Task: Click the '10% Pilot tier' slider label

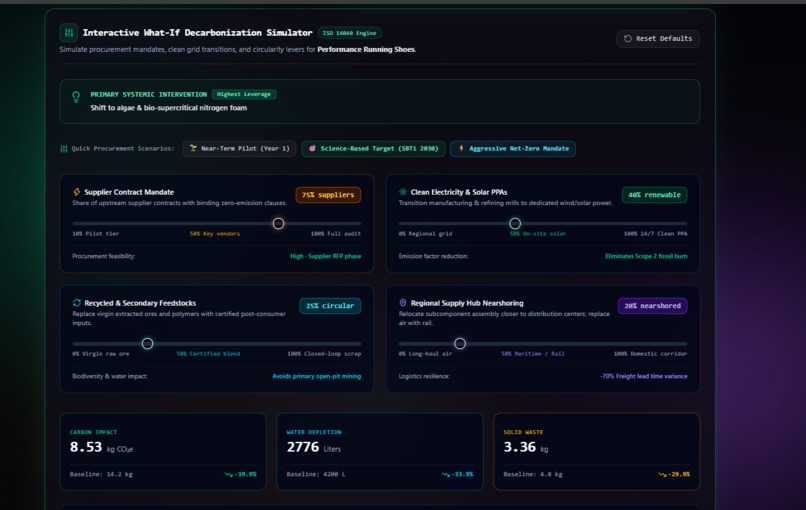Action: point(96,234)
